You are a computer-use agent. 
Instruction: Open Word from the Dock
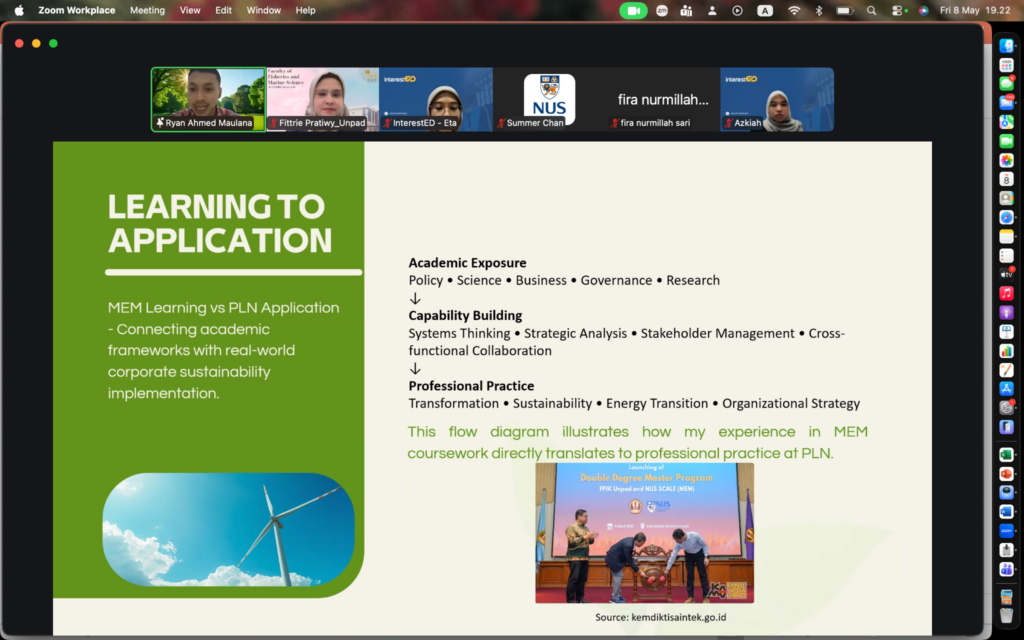pyautogui.click(x=1006, y=511)
